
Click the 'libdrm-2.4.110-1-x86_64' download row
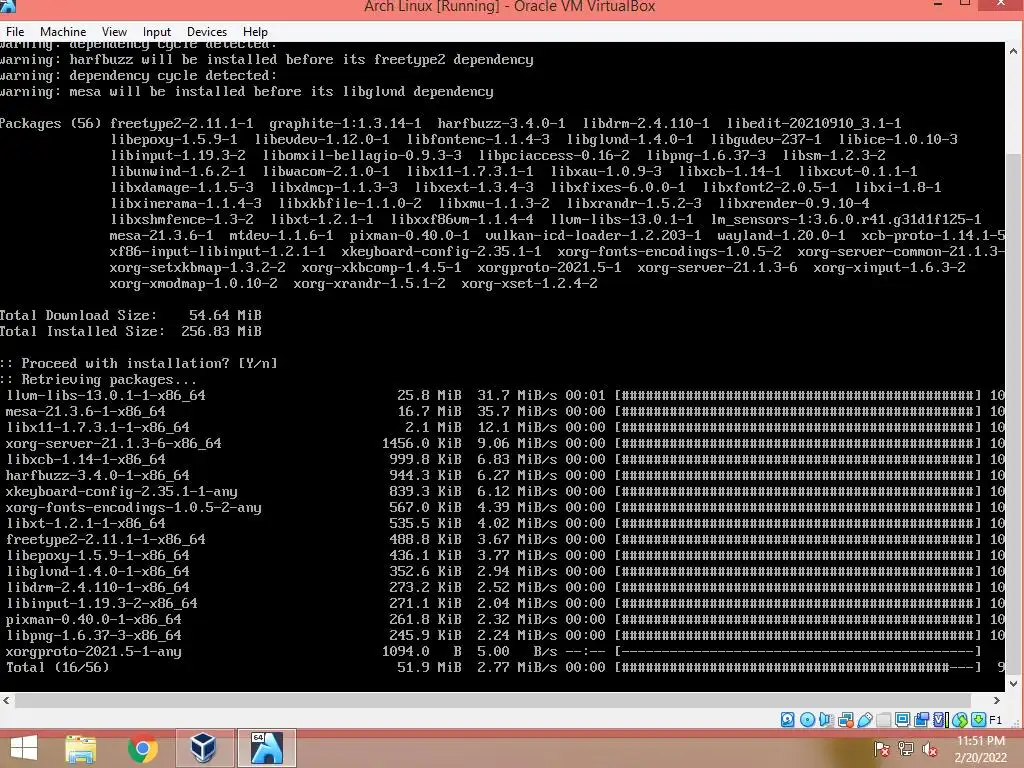point(502,587)
